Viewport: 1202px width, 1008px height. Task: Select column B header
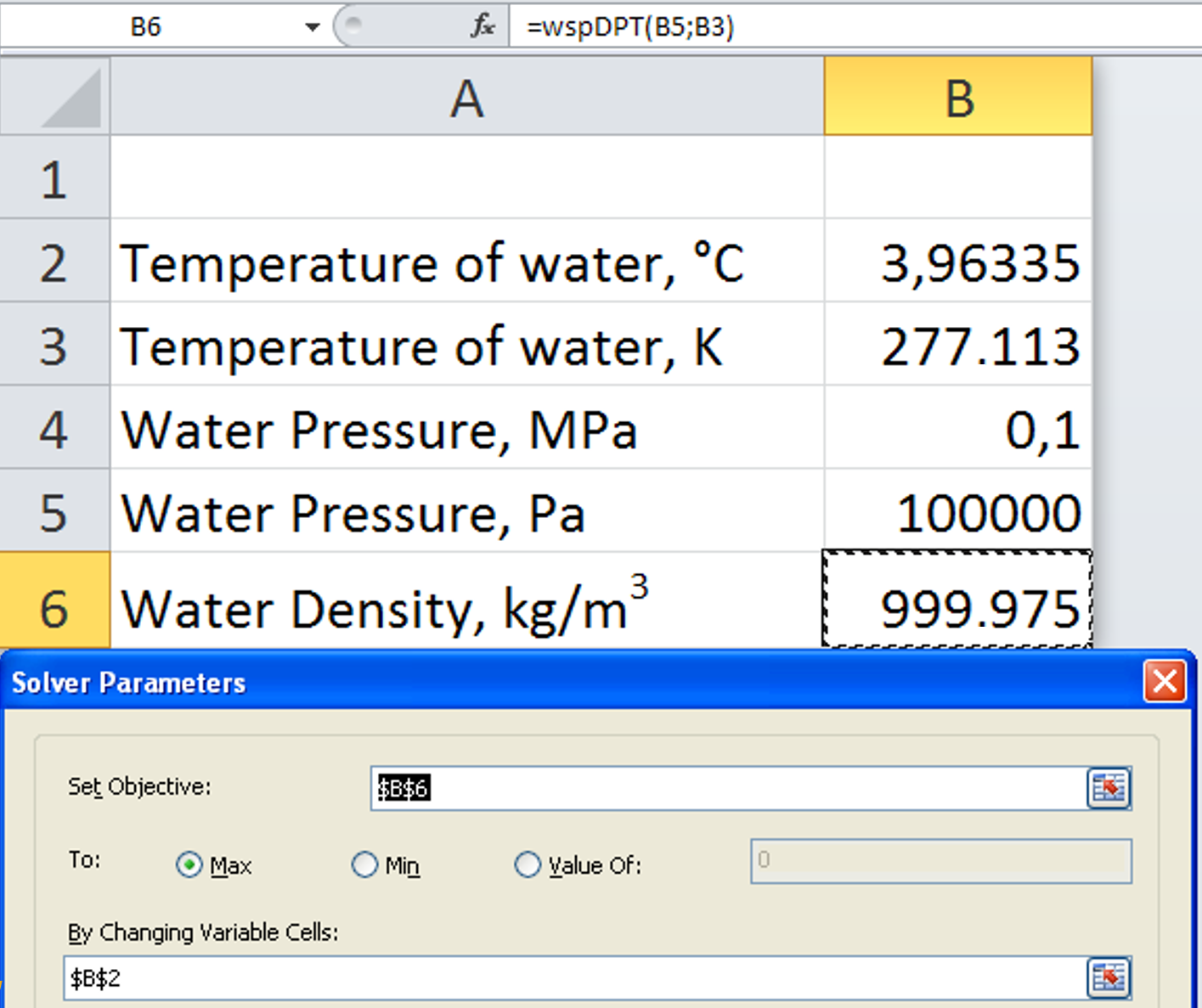click(x=958, y=96)
